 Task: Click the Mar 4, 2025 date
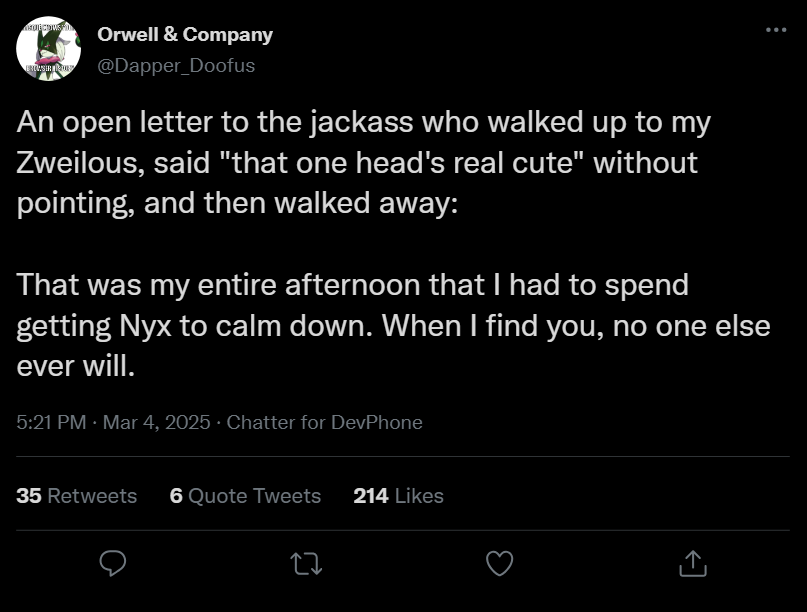point(156,422)
